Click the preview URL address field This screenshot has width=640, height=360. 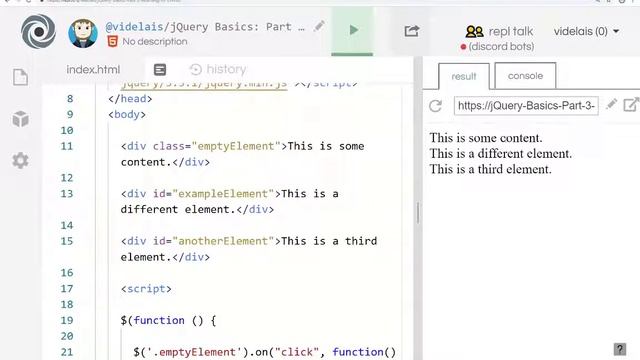[x=526, y=106]
